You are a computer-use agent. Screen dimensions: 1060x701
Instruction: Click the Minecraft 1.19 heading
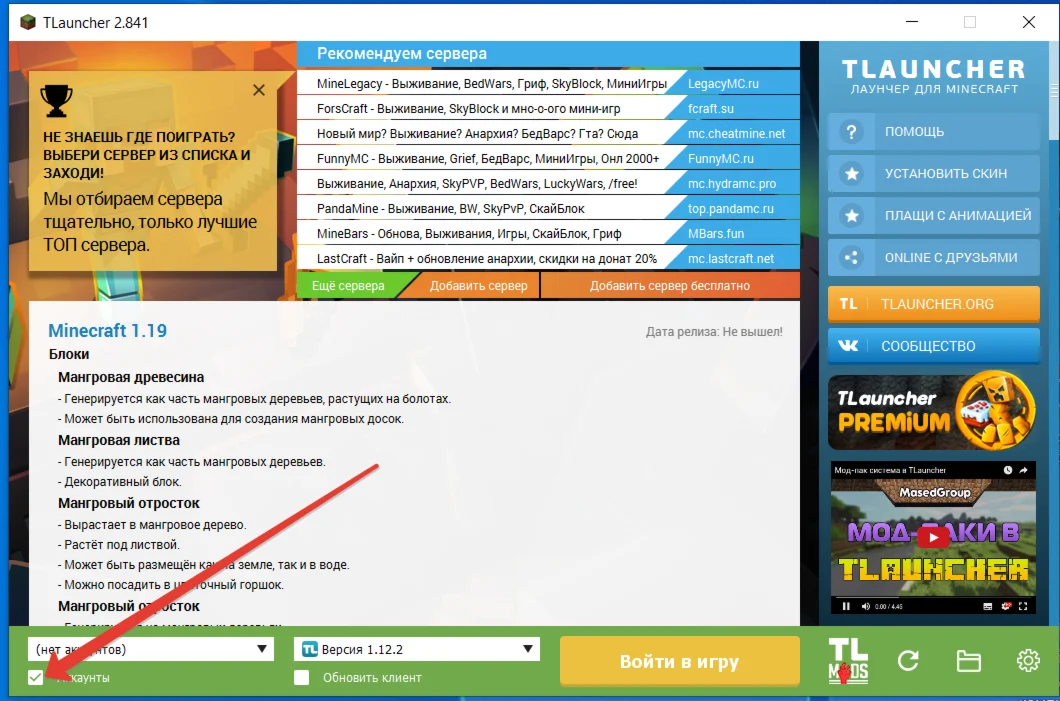click(x=107, y=331)
